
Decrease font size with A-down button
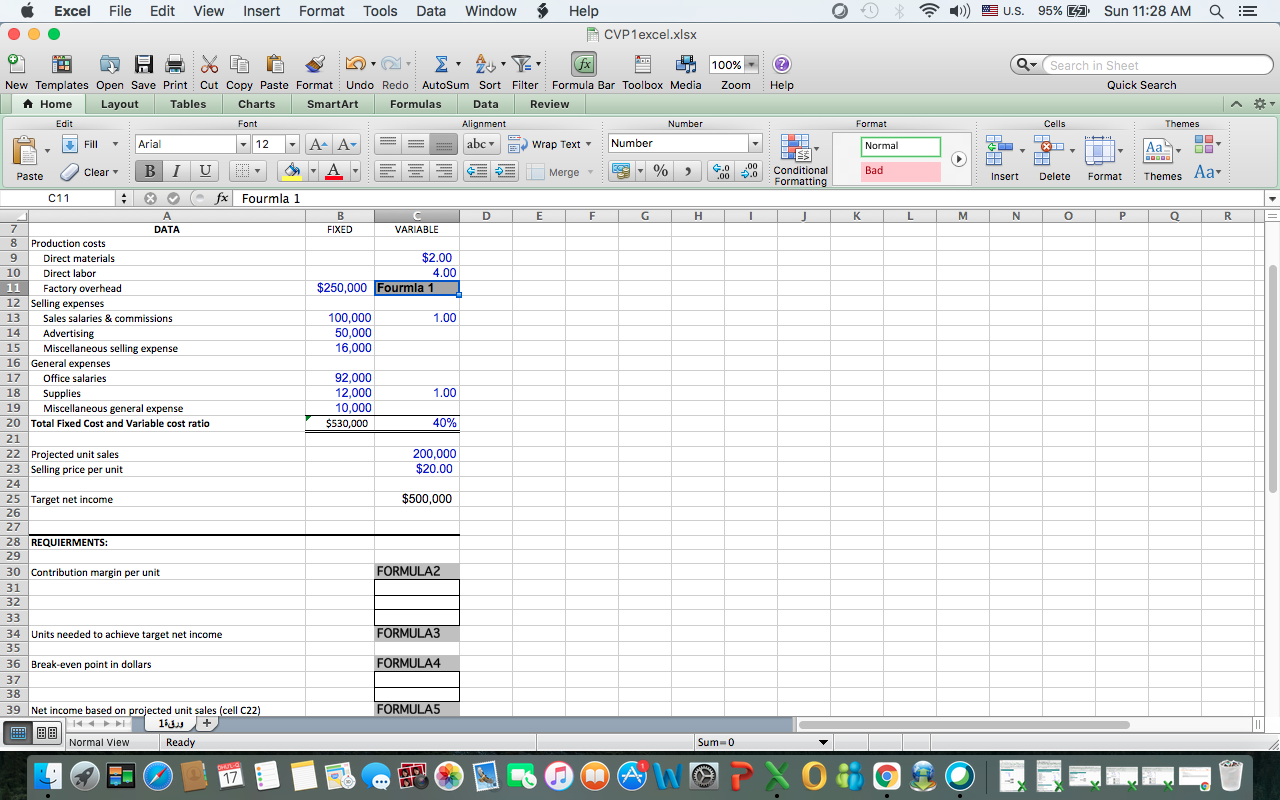click(x=346, y=144)
